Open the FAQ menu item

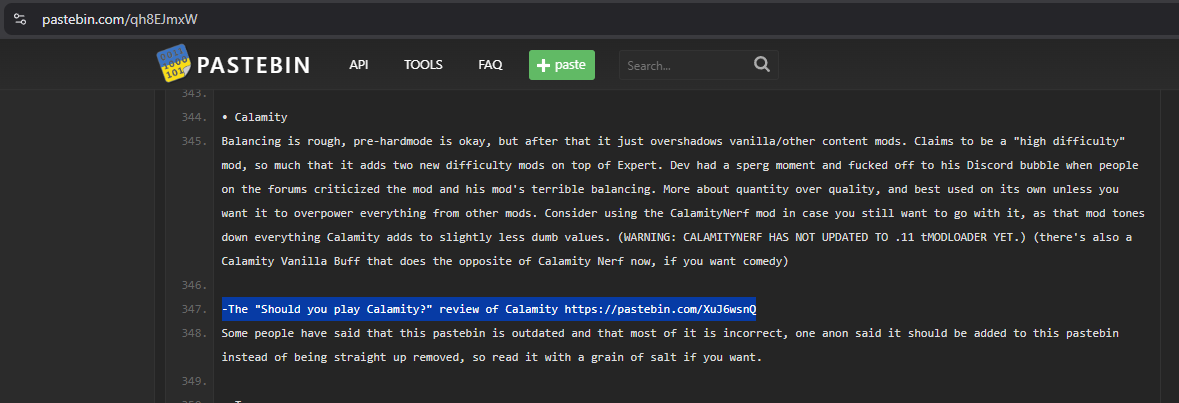point(490,65)
